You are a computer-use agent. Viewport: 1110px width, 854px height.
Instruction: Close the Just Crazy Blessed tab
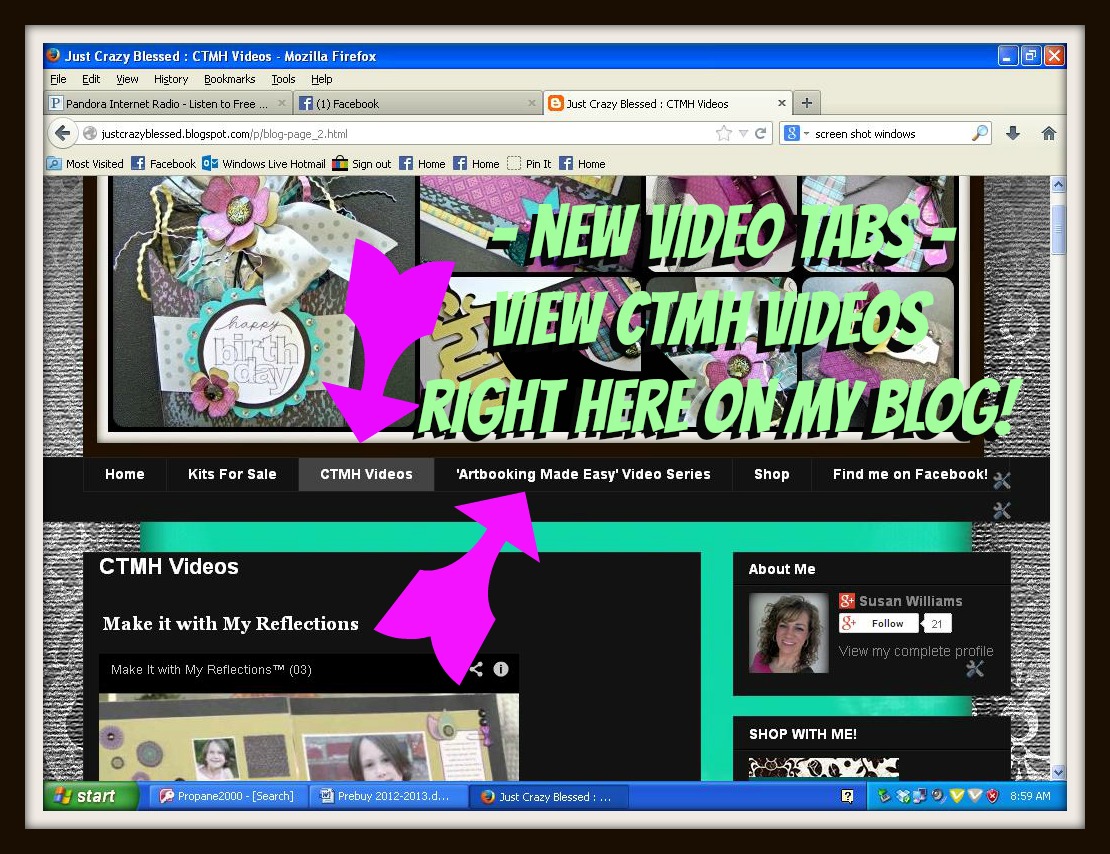pos(782,103)
